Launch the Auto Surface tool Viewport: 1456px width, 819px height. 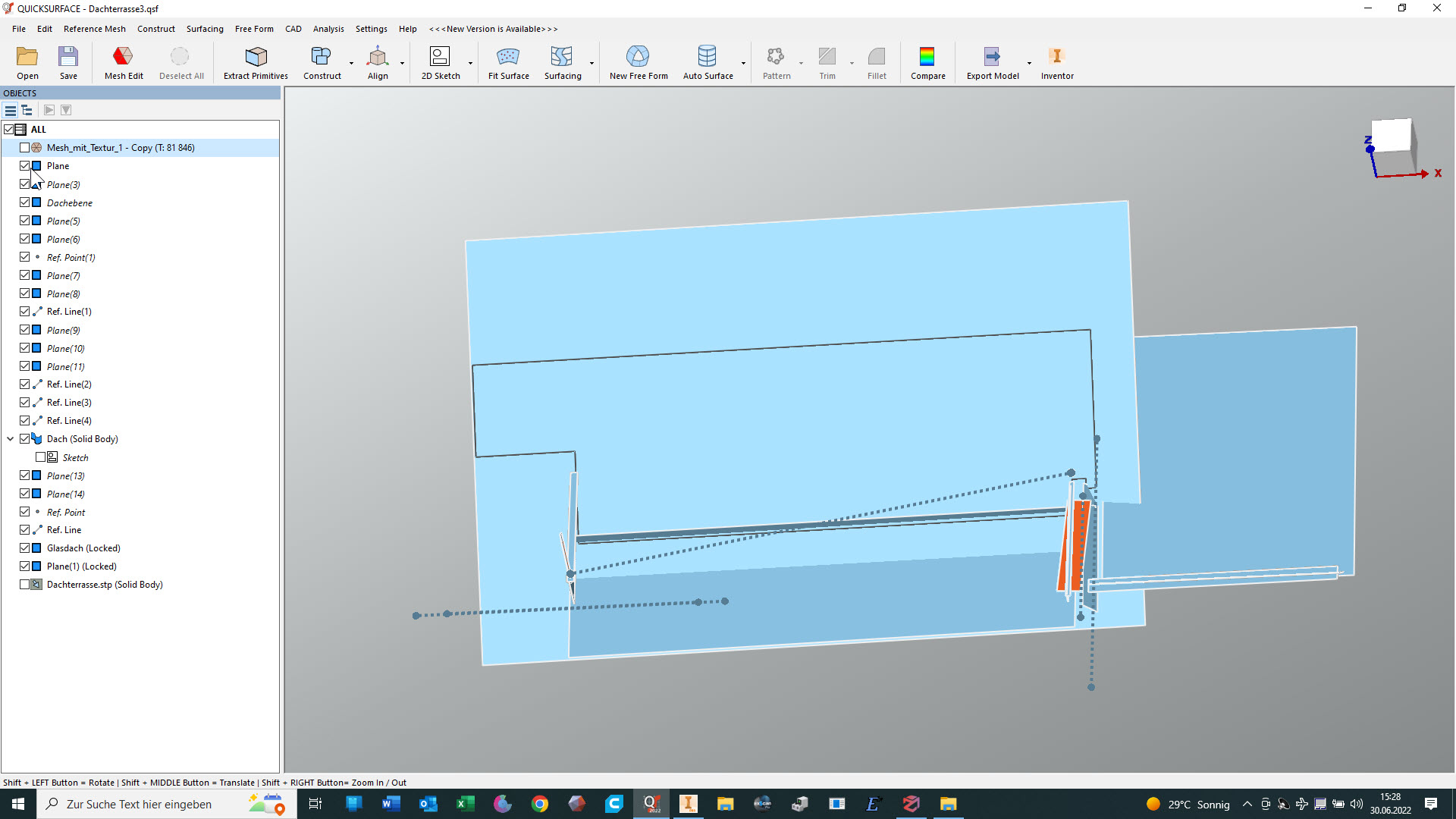pos(707,57)
